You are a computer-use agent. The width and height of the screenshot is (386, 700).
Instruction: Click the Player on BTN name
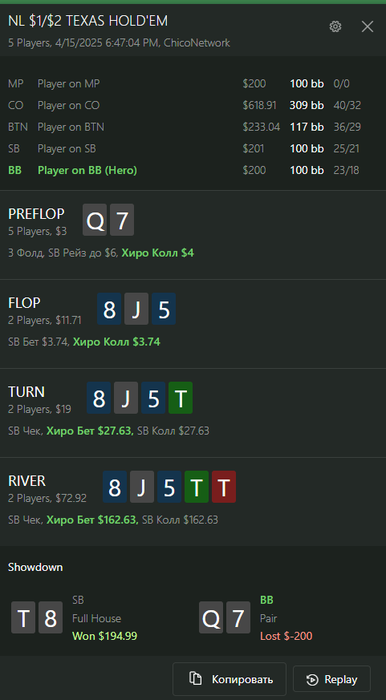click(x=71, y=127)
